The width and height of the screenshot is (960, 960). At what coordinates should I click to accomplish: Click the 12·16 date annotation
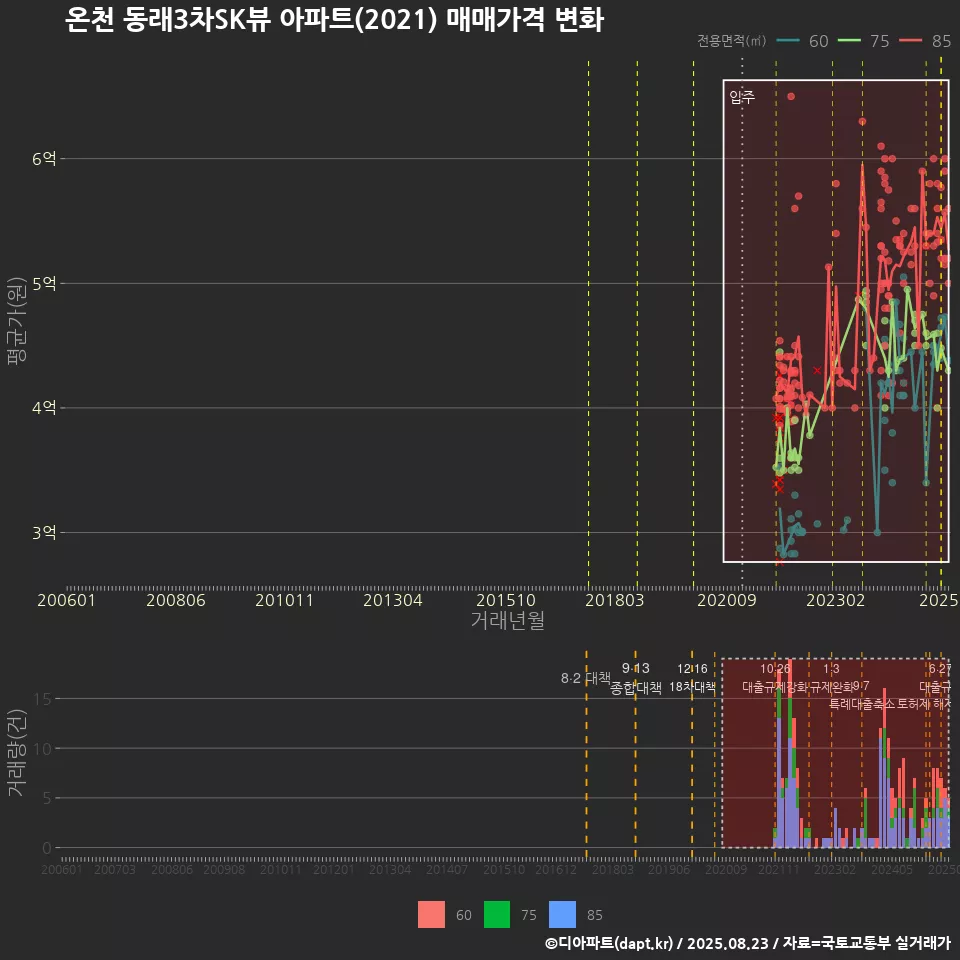tap(692, 669)
